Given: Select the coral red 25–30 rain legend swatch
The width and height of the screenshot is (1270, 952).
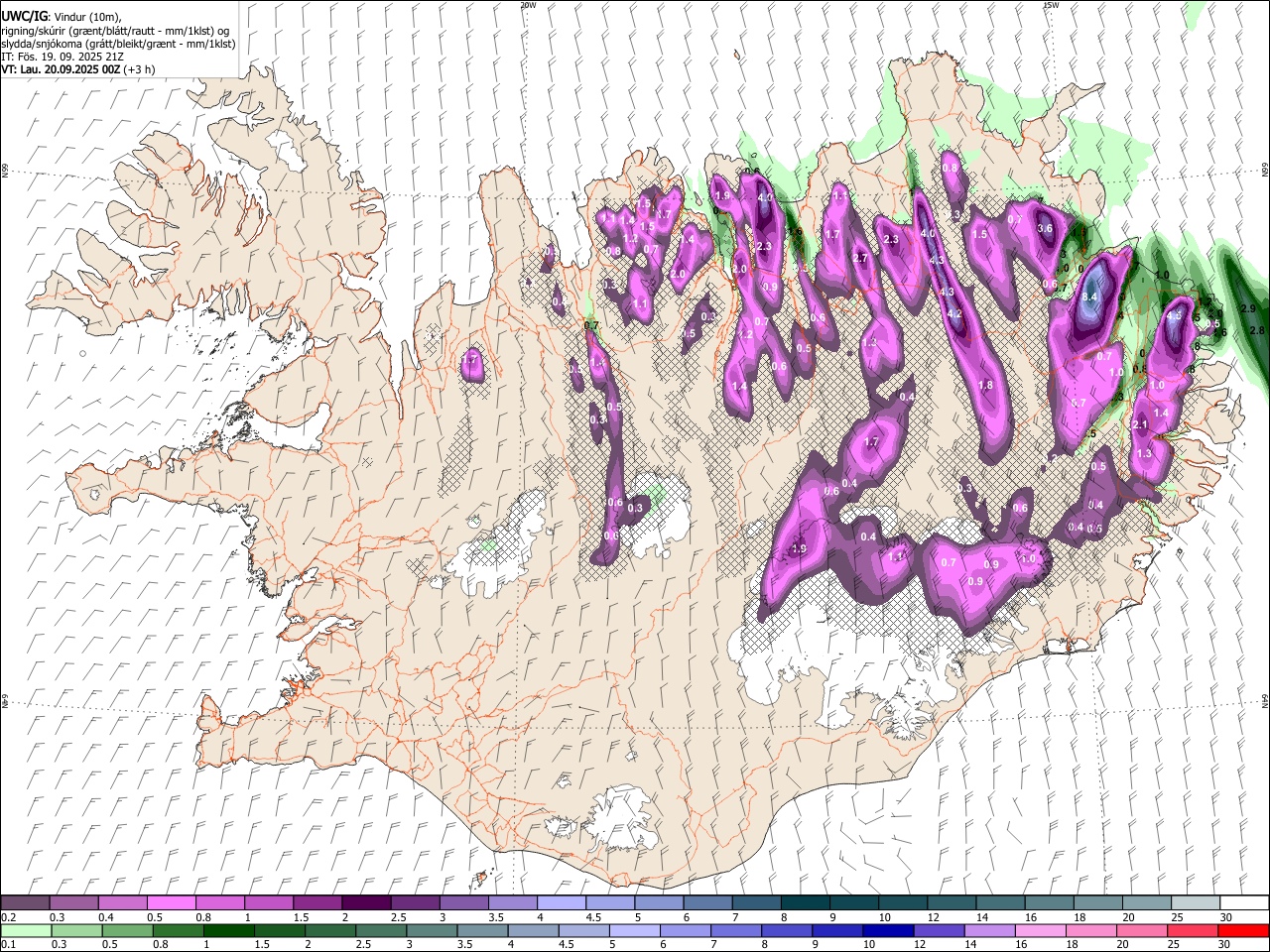Looking at the screenshot, I should 1191,930.
